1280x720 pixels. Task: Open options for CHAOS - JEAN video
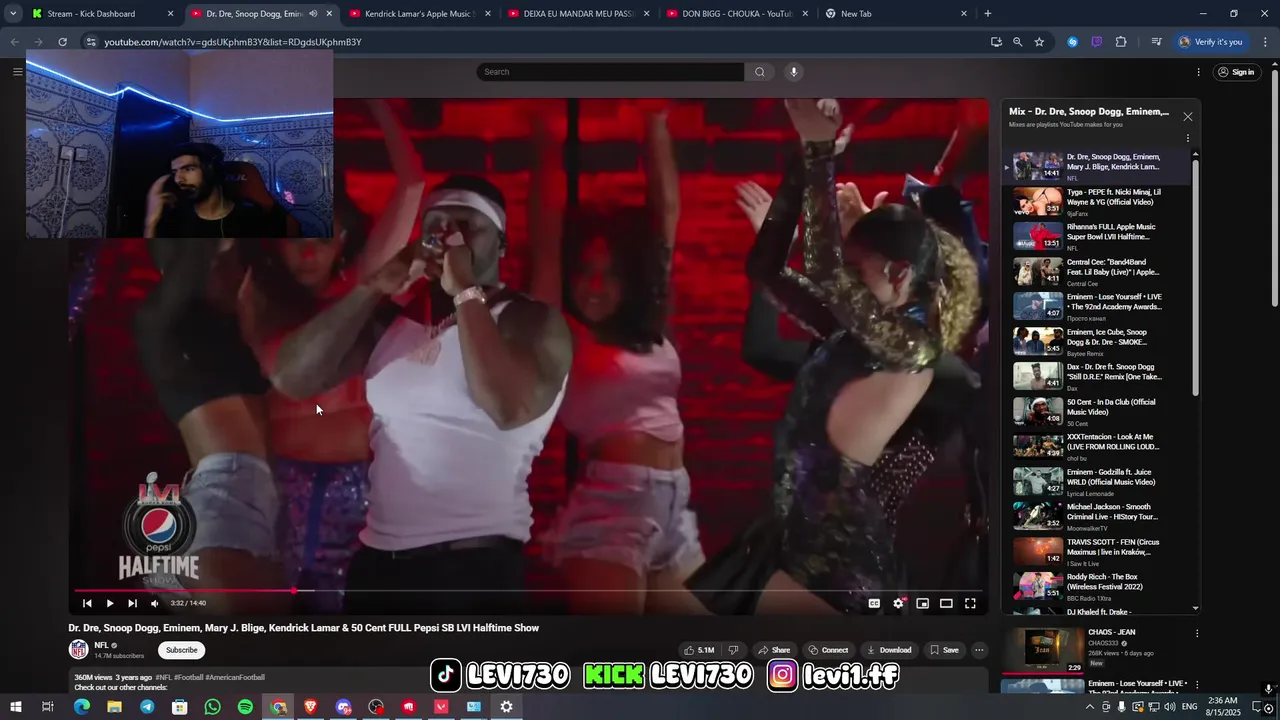tap(1197, 634)
